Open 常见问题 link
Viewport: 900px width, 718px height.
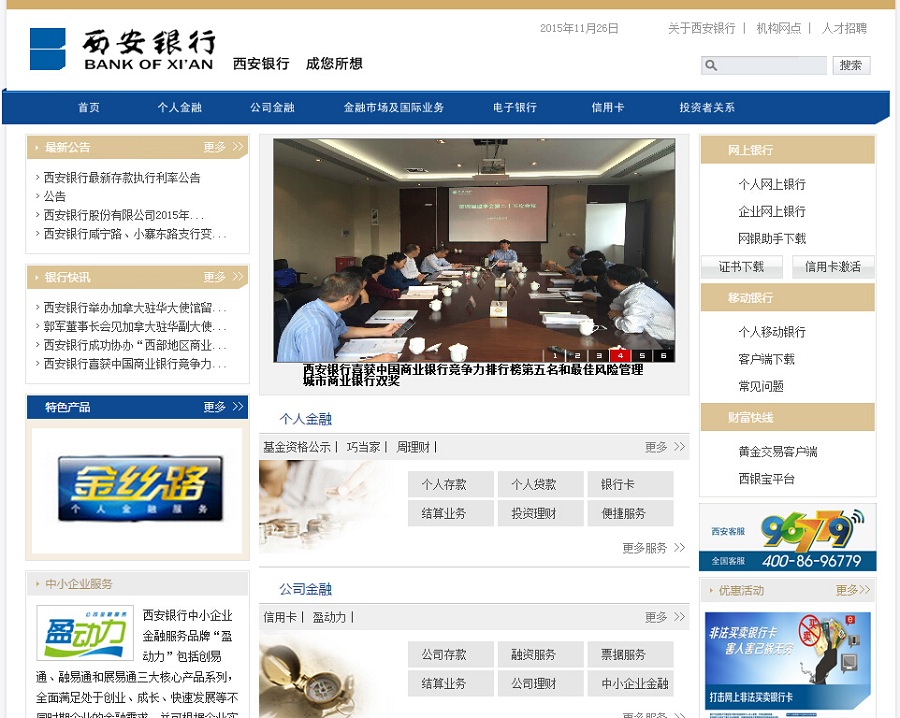[761, 386]
